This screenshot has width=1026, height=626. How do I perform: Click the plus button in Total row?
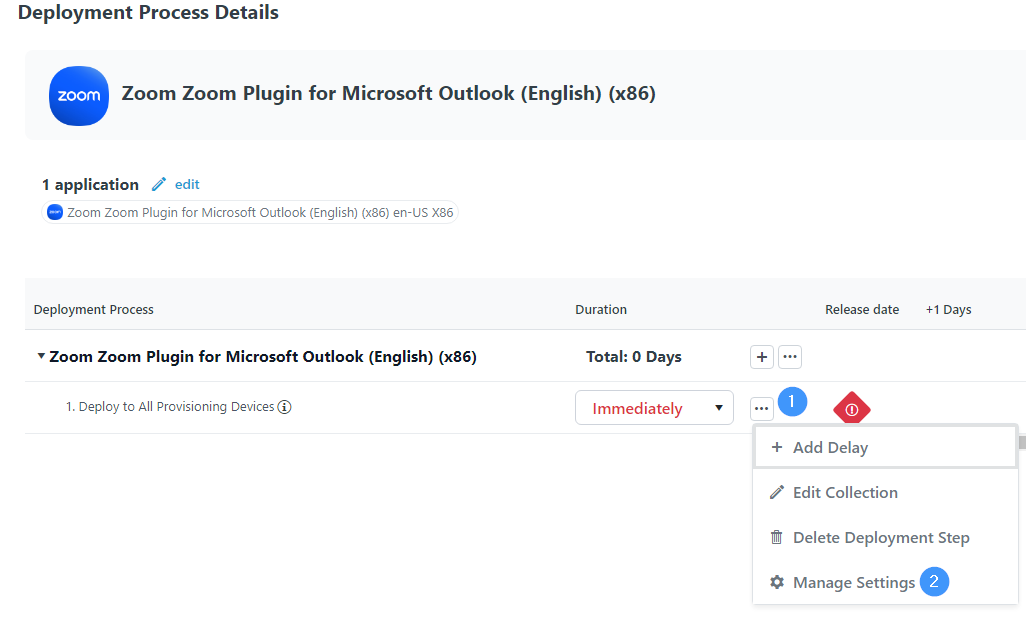(x=762, y=357)
